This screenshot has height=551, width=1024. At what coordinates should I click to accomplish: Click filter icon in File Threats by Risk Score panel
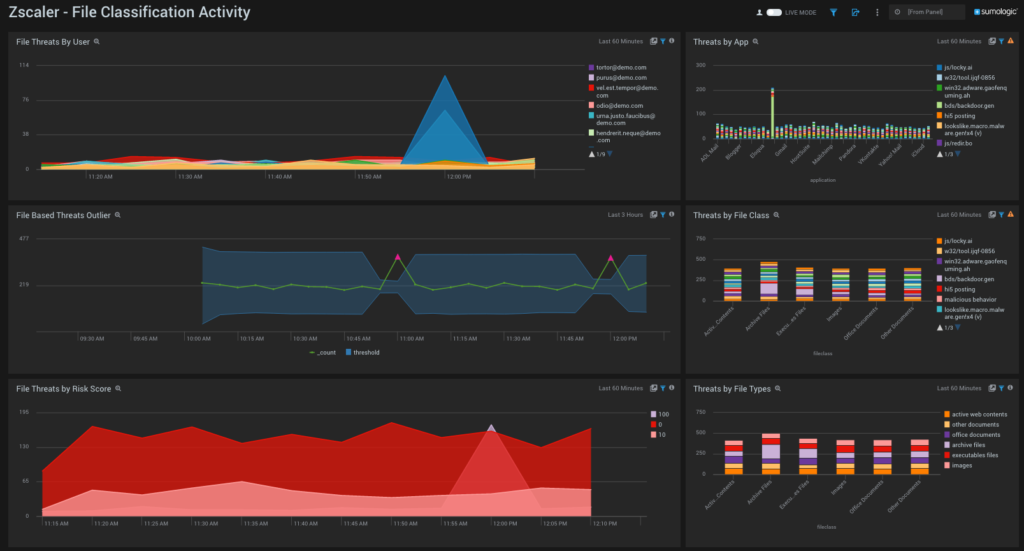[663, 388]
